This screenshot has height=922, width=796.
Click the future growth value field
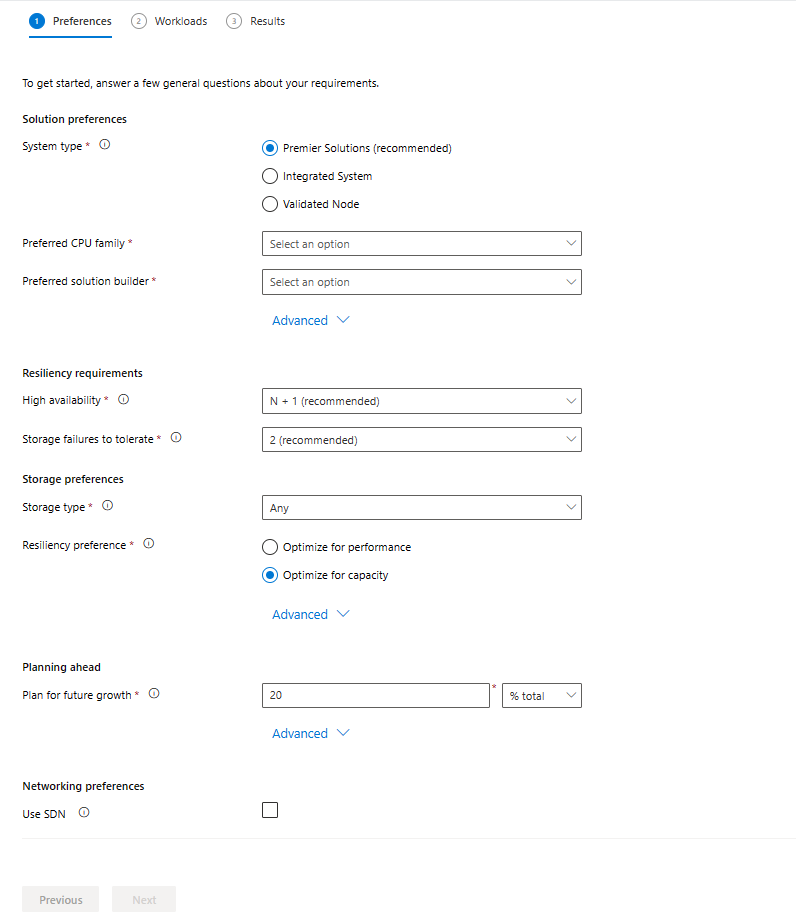[x=375, y=695]
